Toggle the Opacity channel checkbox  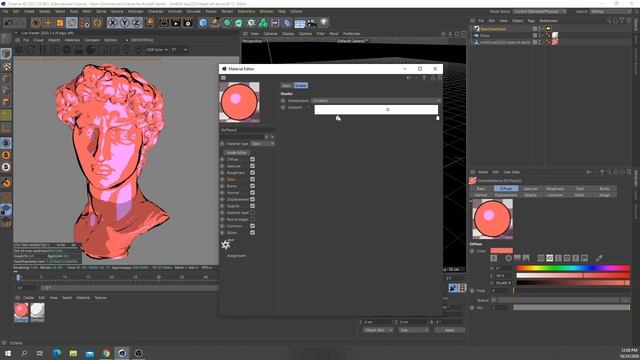252,206
